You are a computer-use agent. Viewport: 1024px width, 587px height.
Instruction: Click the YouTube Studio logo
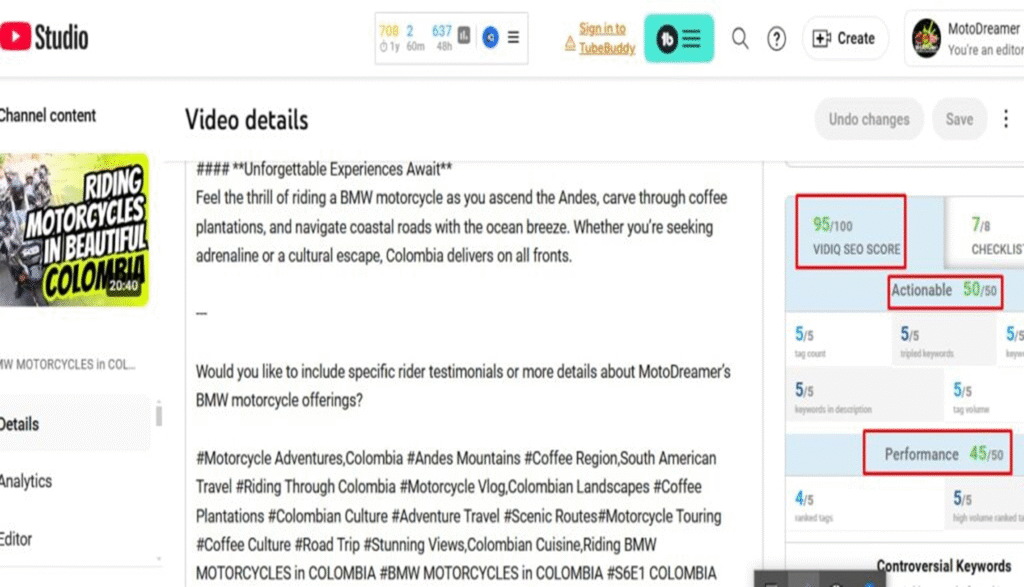(x=44, y=37)
